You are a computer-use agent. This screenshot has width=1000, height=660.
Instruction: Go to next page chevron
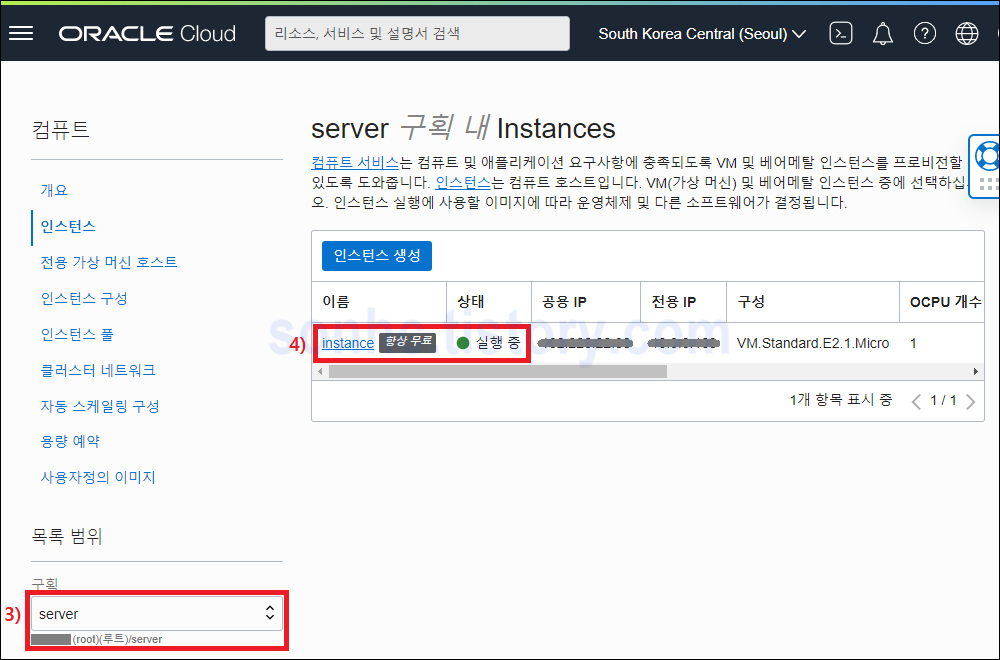971,402
